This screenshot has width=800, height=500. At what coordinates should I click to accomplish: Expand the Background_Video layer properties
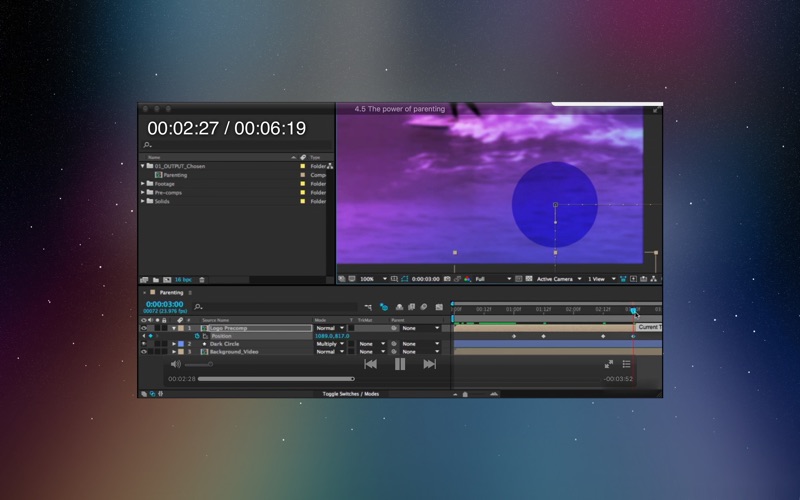coord(173,352)
